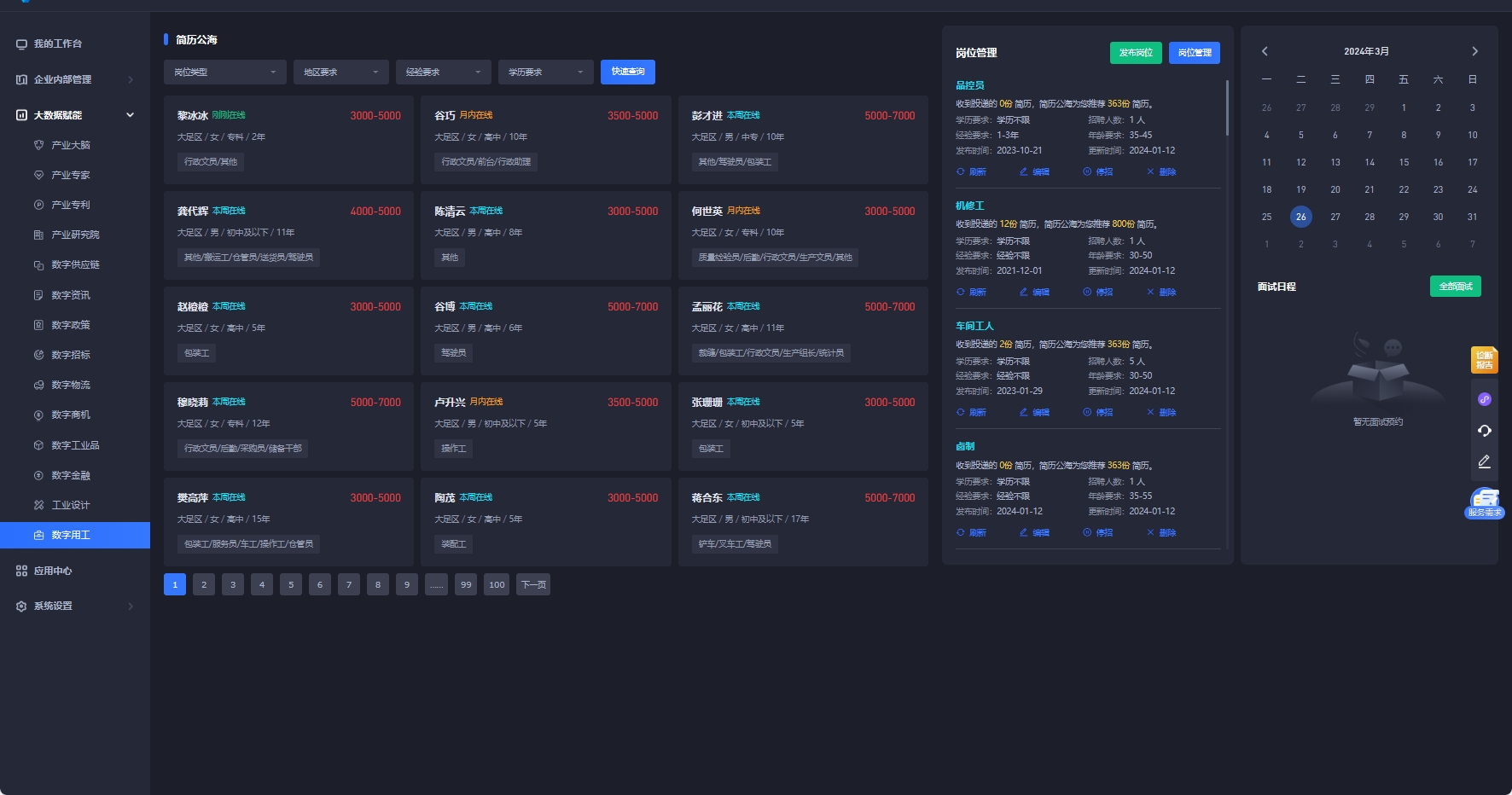
Task: Click 行政文员/前台/行政助理 tag
Action: click(x=486, y=162)
